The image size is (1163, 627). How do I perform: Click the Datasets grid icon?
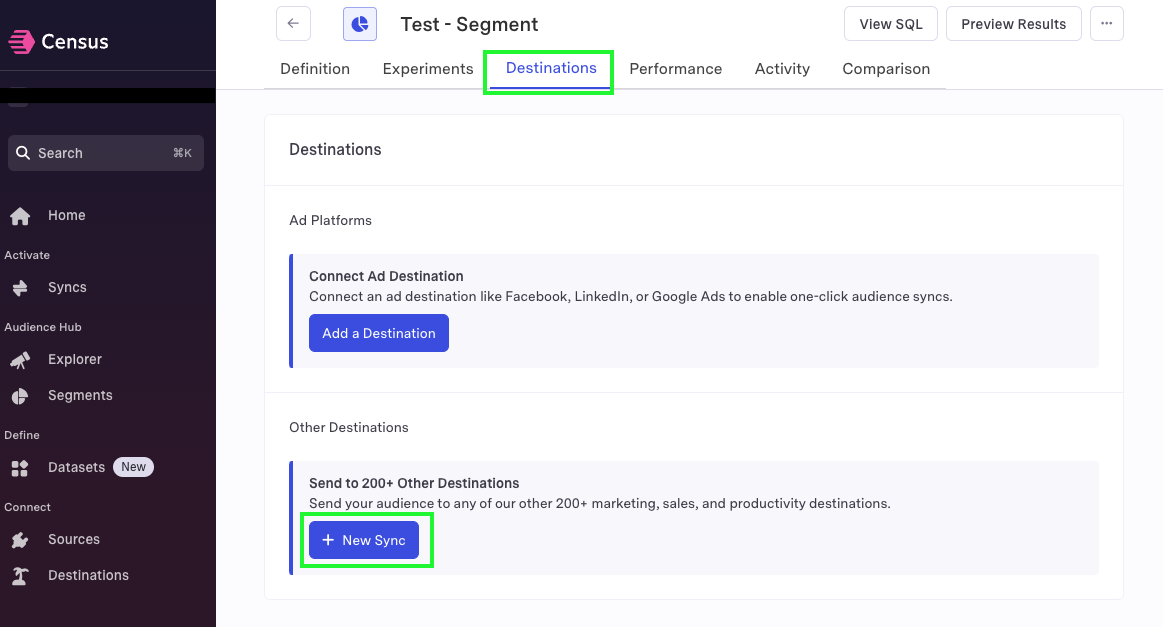coord(20,468)
